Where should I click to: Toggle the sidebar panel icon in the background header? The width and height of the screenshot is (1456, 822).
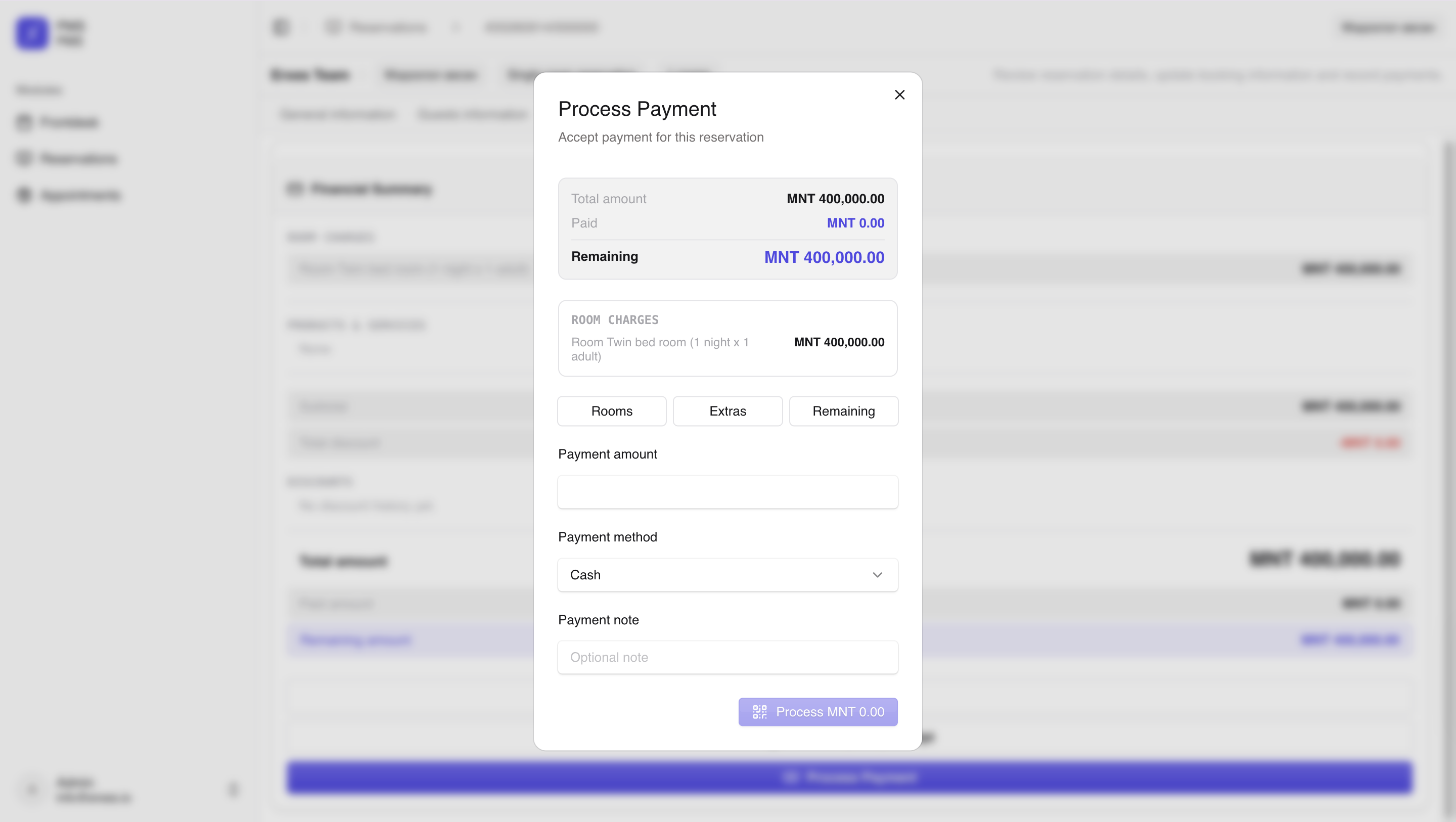(281, 27)
